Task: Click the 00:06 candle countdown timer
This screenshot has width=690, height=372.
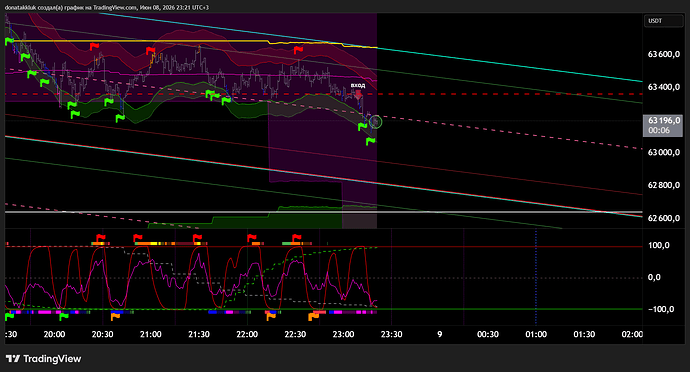Action: pos(659,130)
